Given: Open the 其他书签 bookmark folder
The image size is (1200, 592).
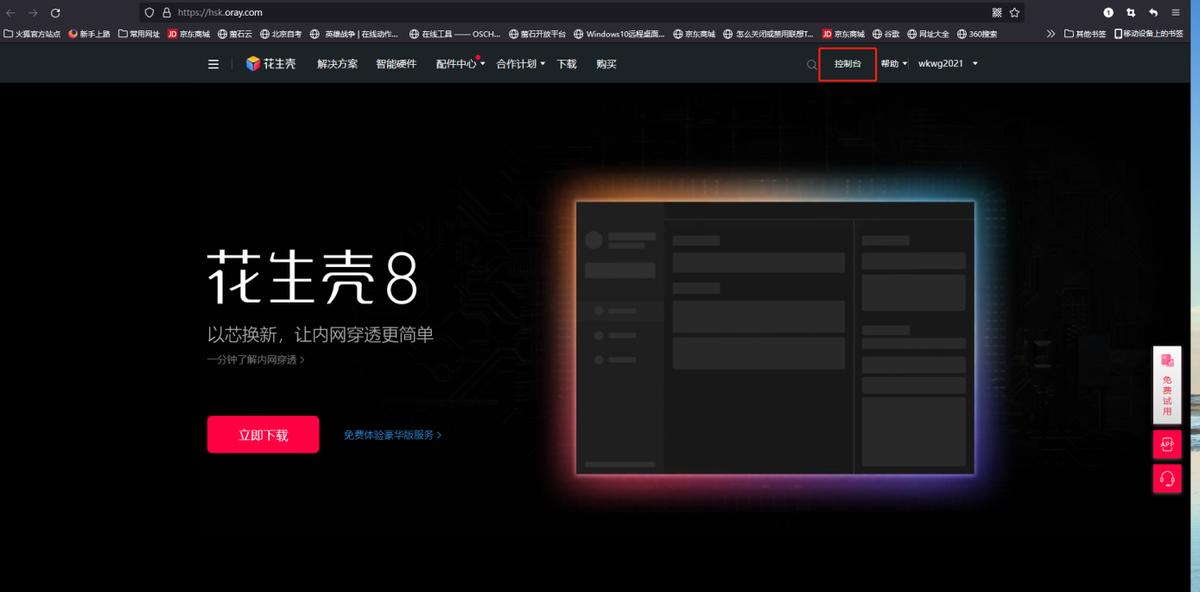Looking at the screenshot, I should click(x=1085, y=33).
